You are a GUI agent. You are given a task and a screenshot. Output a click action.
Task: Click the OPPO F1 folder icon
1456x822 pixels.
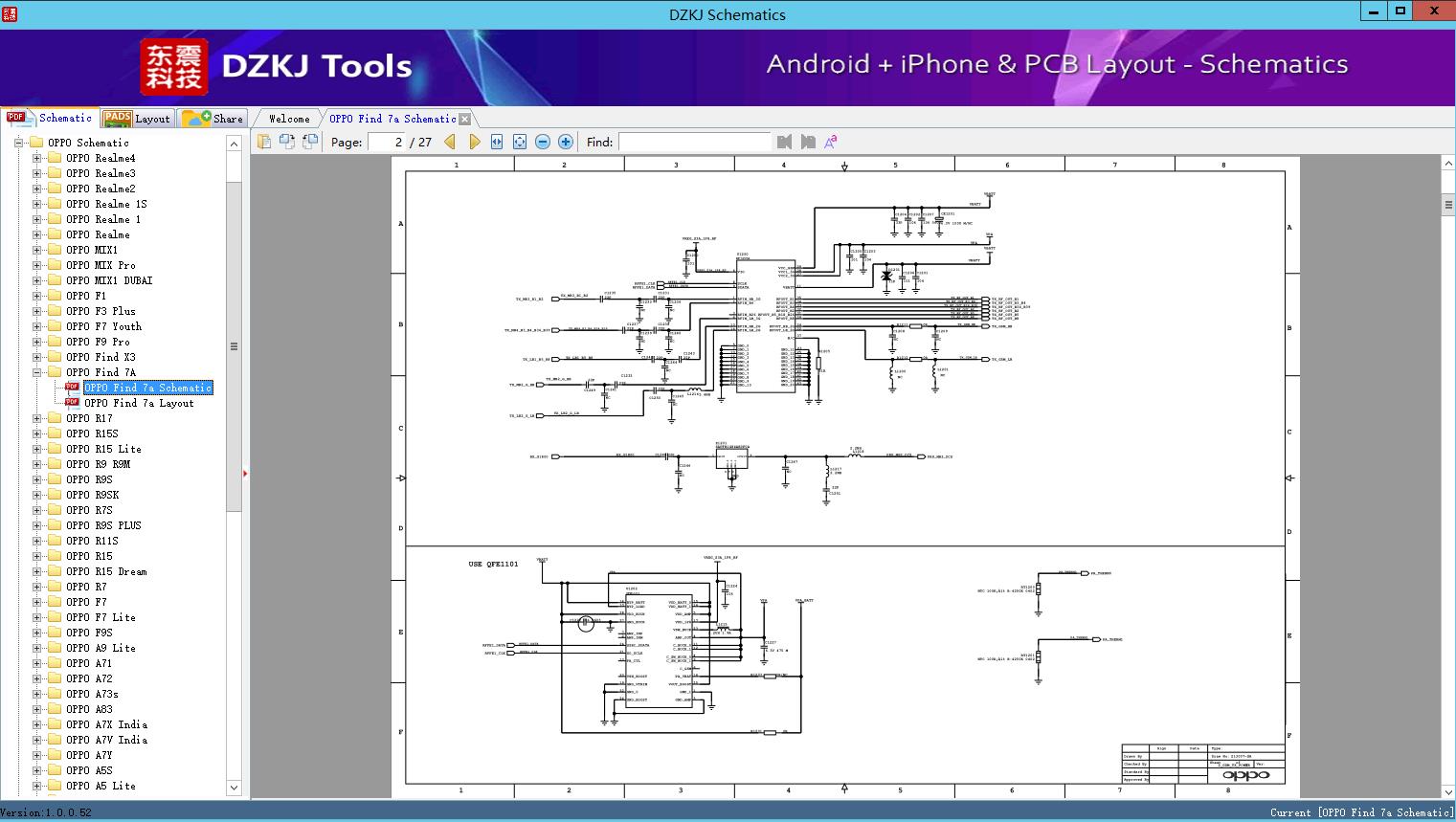pyautogui.click(x=55, y=296)
